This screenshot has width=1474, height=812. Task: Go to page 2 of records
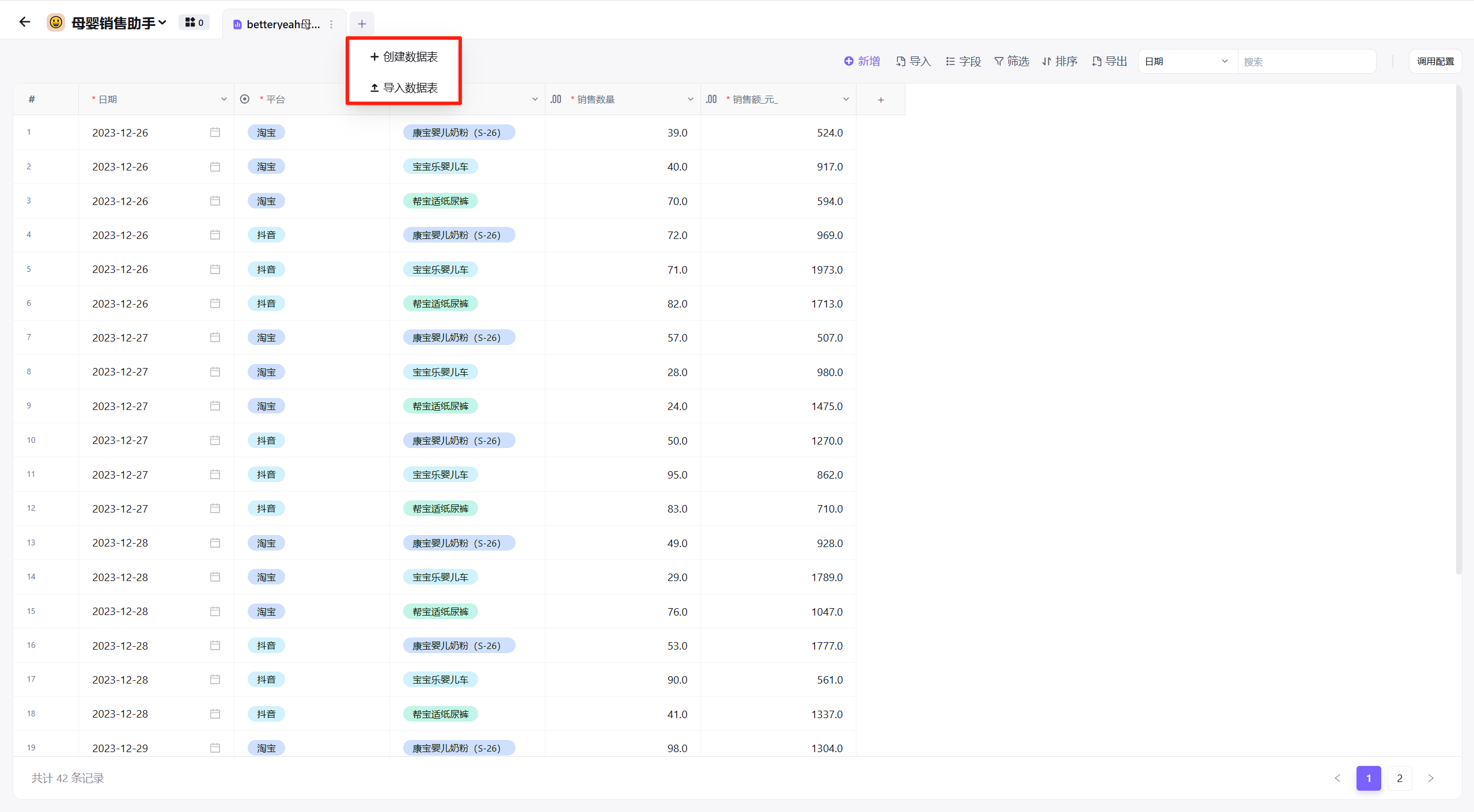[x=1400, y=778]
